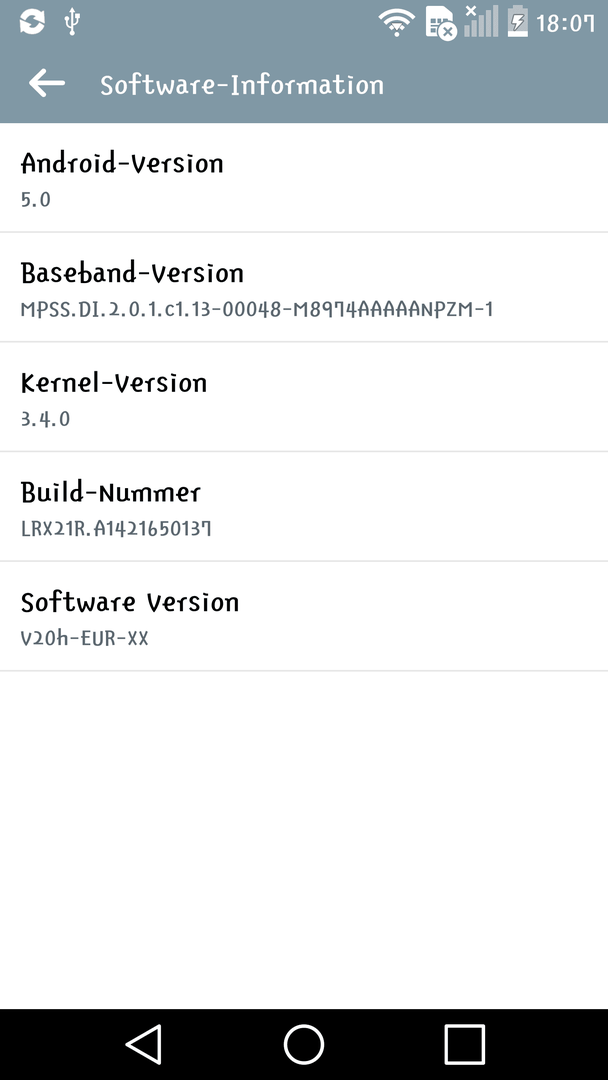The image size is (608, 1080).
Task: Tap the 18:07 clock in status bar
Action: (565, 23)
